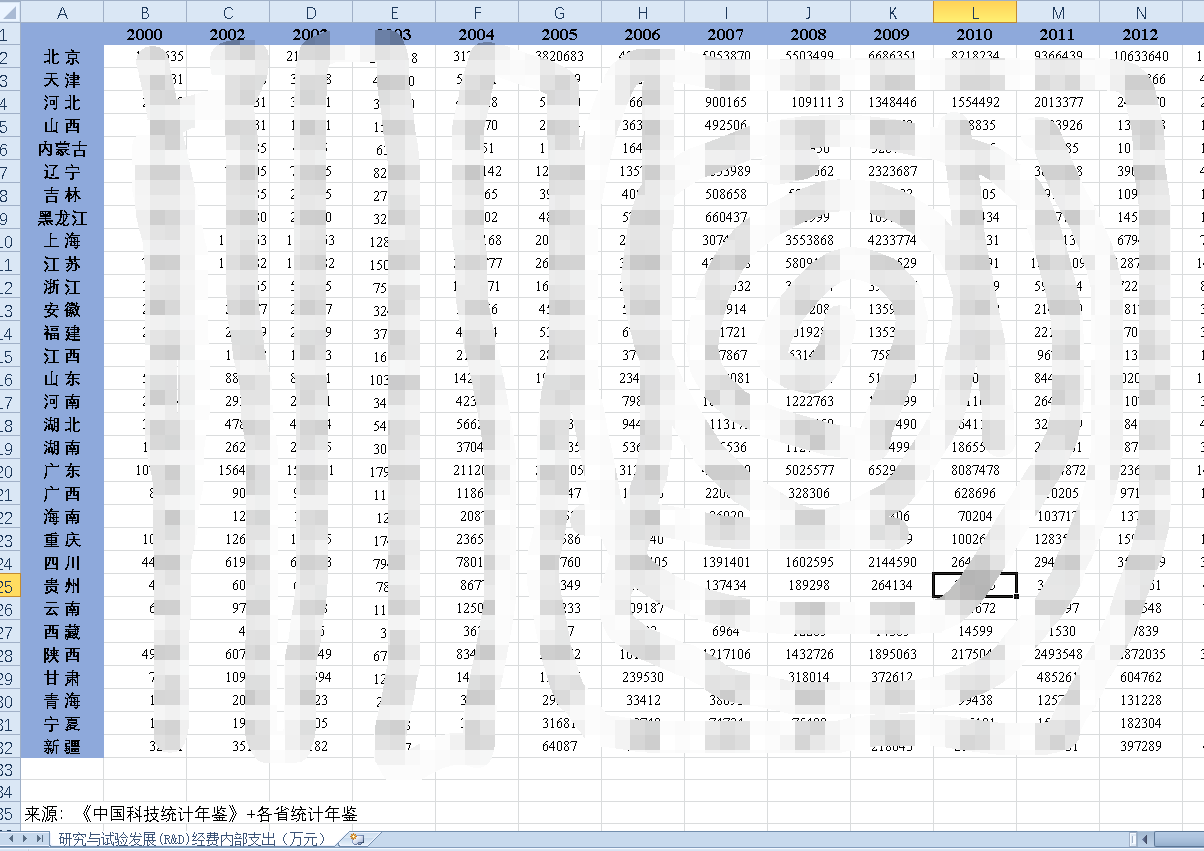Click cell containing 397289
This screenshot has width=1204, height=851.
click(1141, 747)
